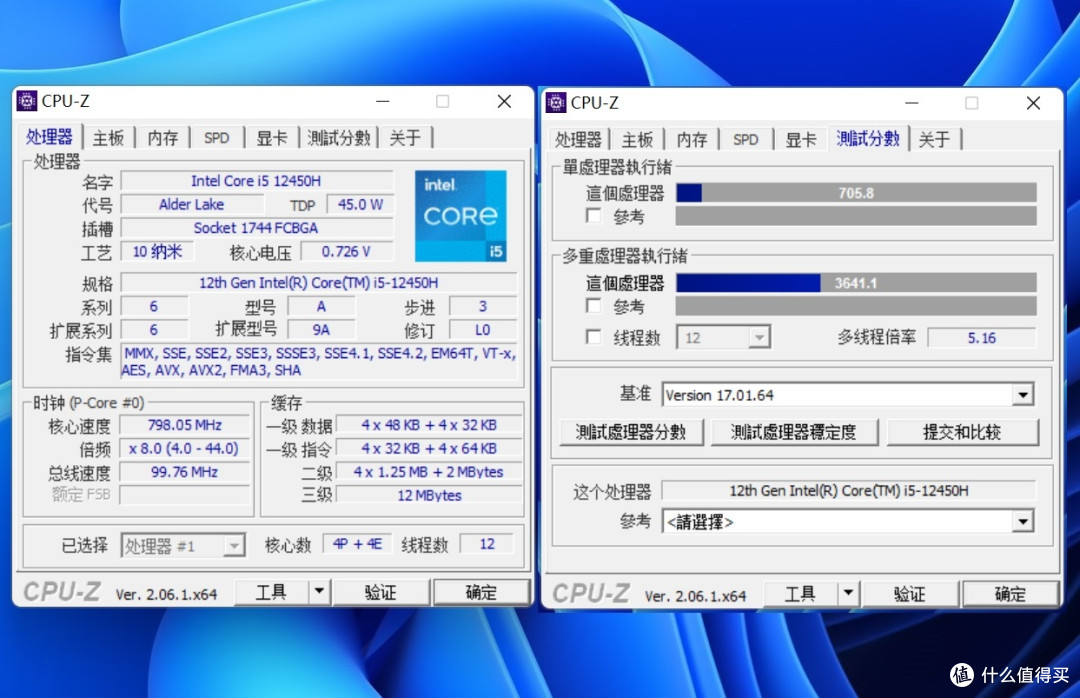The height and width of the screenshot is (698, 1080).
Task: Click 測試處理器穩定度 button
Action: [793, 432]
